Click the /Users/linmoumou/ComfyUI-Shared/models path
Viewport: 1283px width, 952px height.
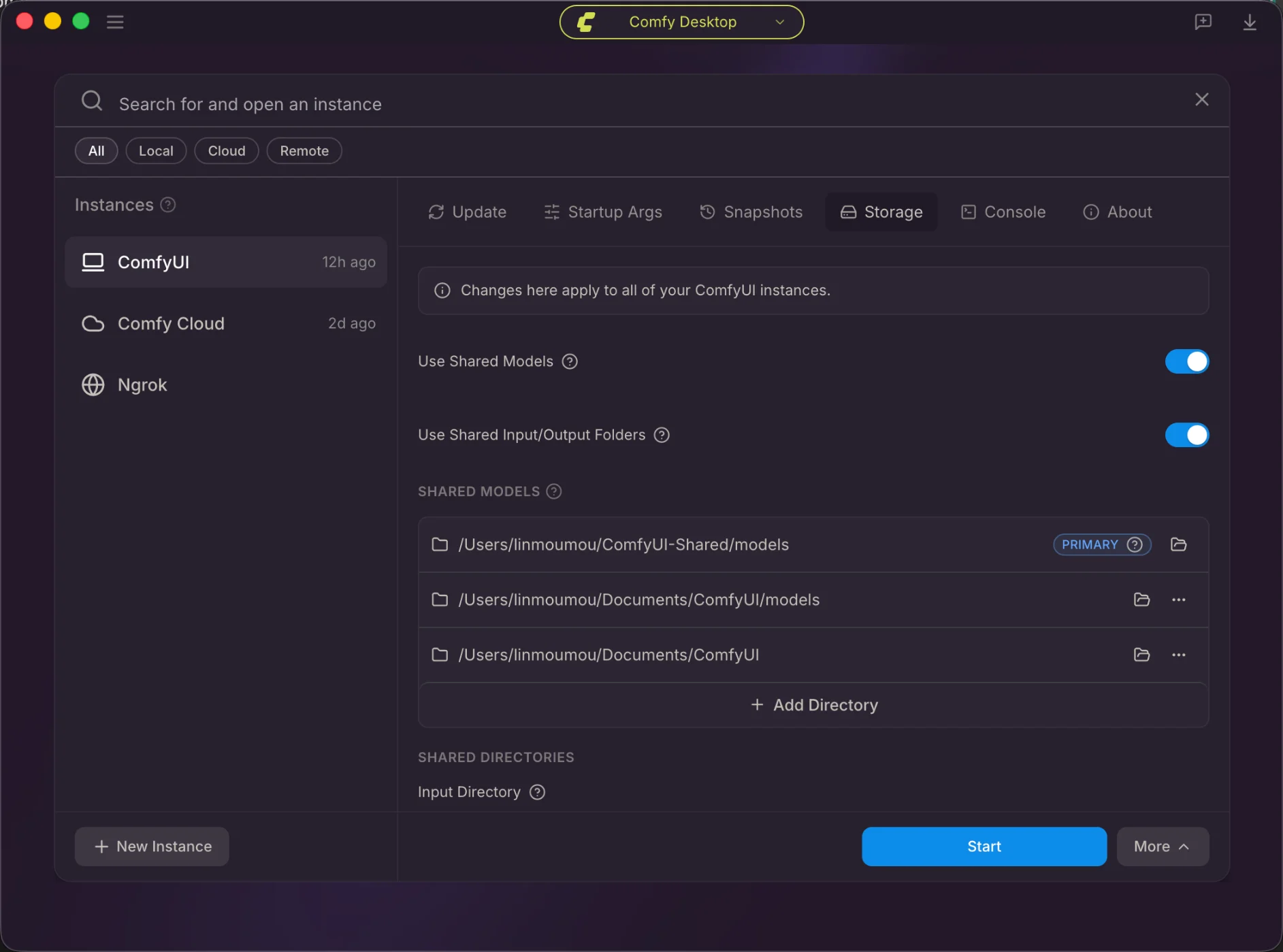pyautogui.click(x=623, y=544)
